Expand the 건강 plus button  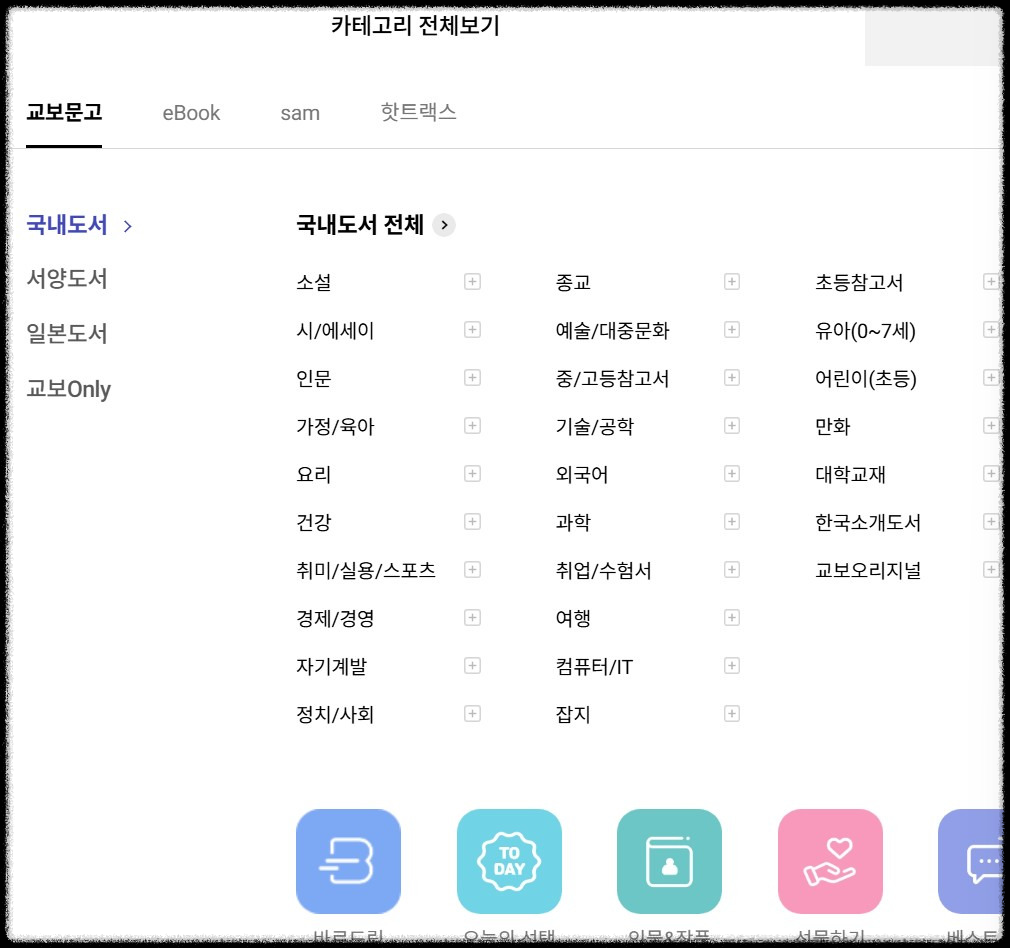(x=472, y=522)
